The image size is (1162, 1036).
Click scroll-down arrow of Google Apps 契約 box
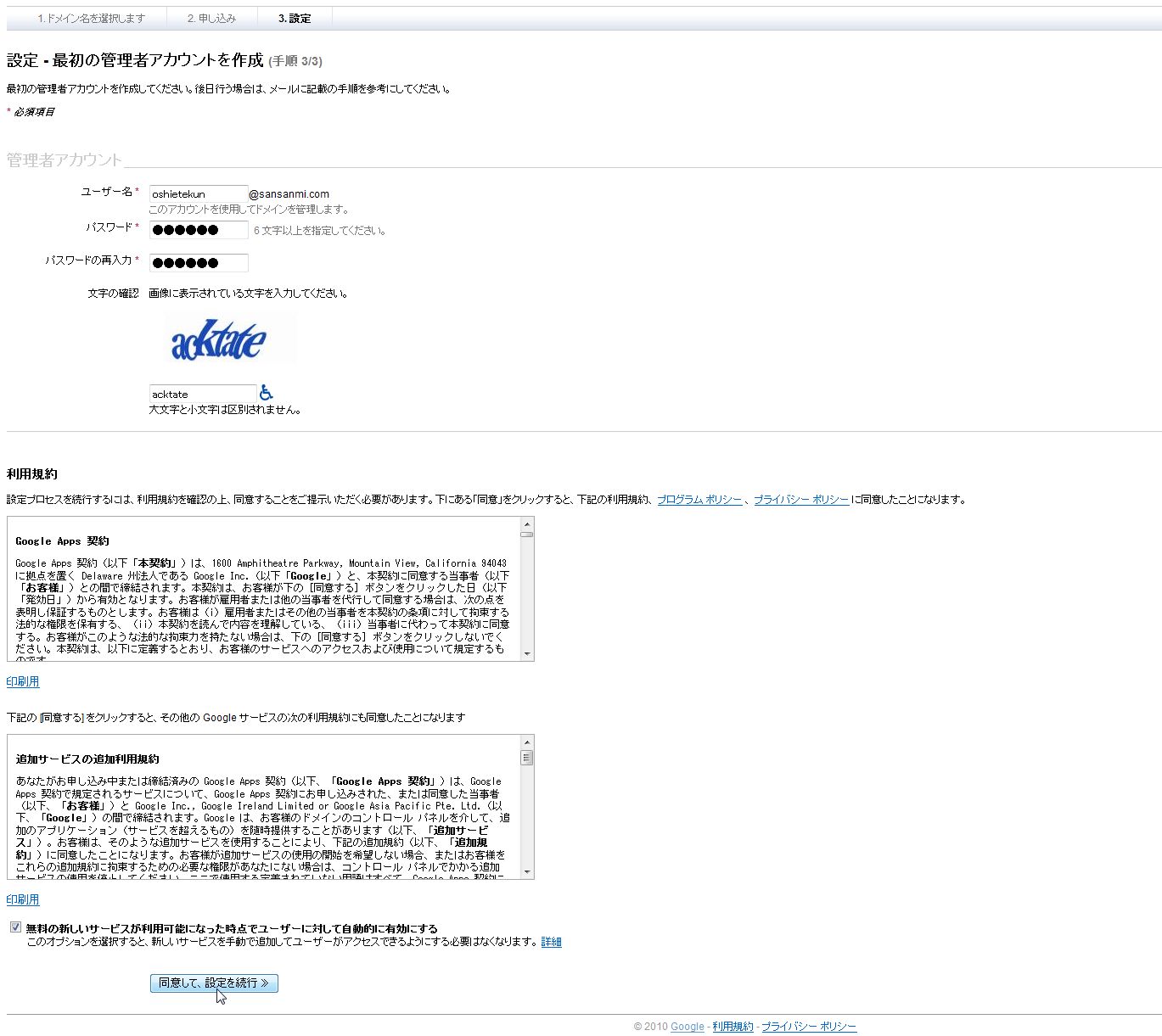(527, 653)
